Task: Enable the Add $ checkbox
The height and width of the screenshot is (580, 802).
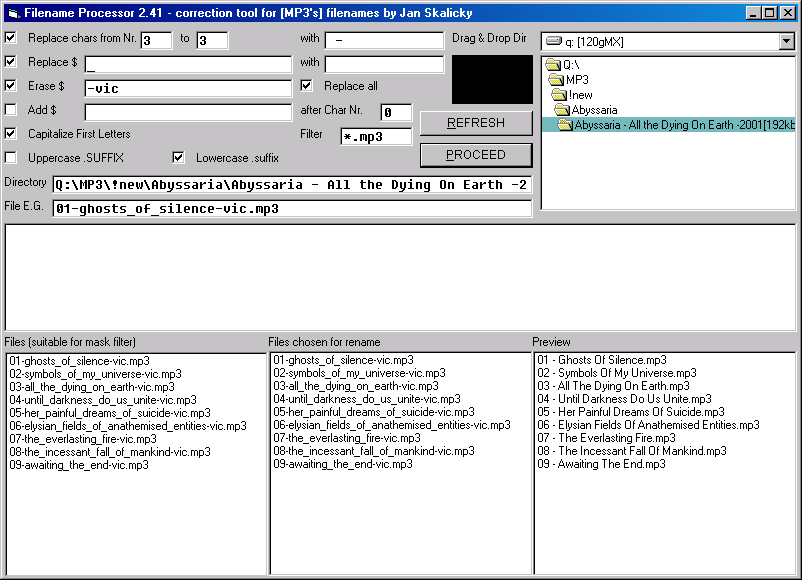Action: pyautogui.click(x=11, y=110)
